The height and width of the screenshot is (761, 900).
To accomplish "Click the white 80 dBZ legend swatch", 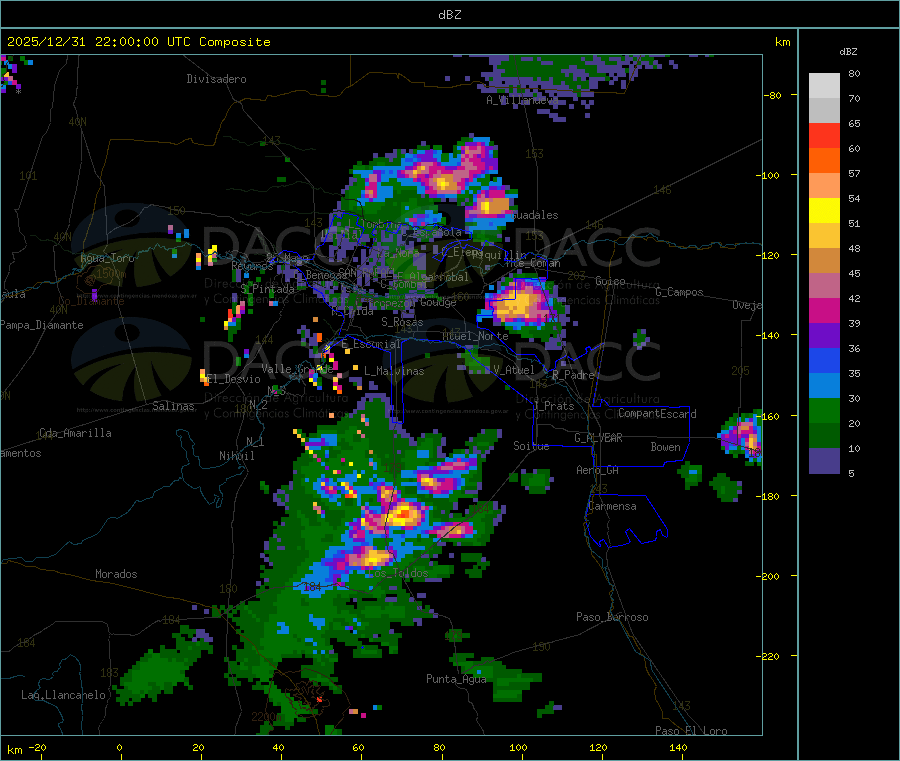I will [824, 86].
